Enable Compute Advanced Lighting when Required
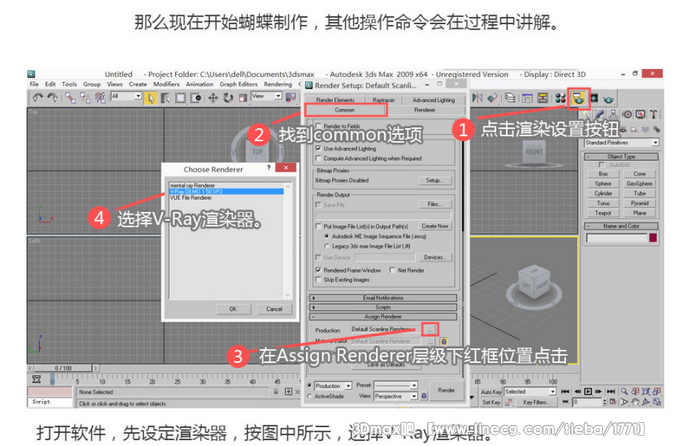This screenshot has height=446, width=674. [x=318, y=158]
